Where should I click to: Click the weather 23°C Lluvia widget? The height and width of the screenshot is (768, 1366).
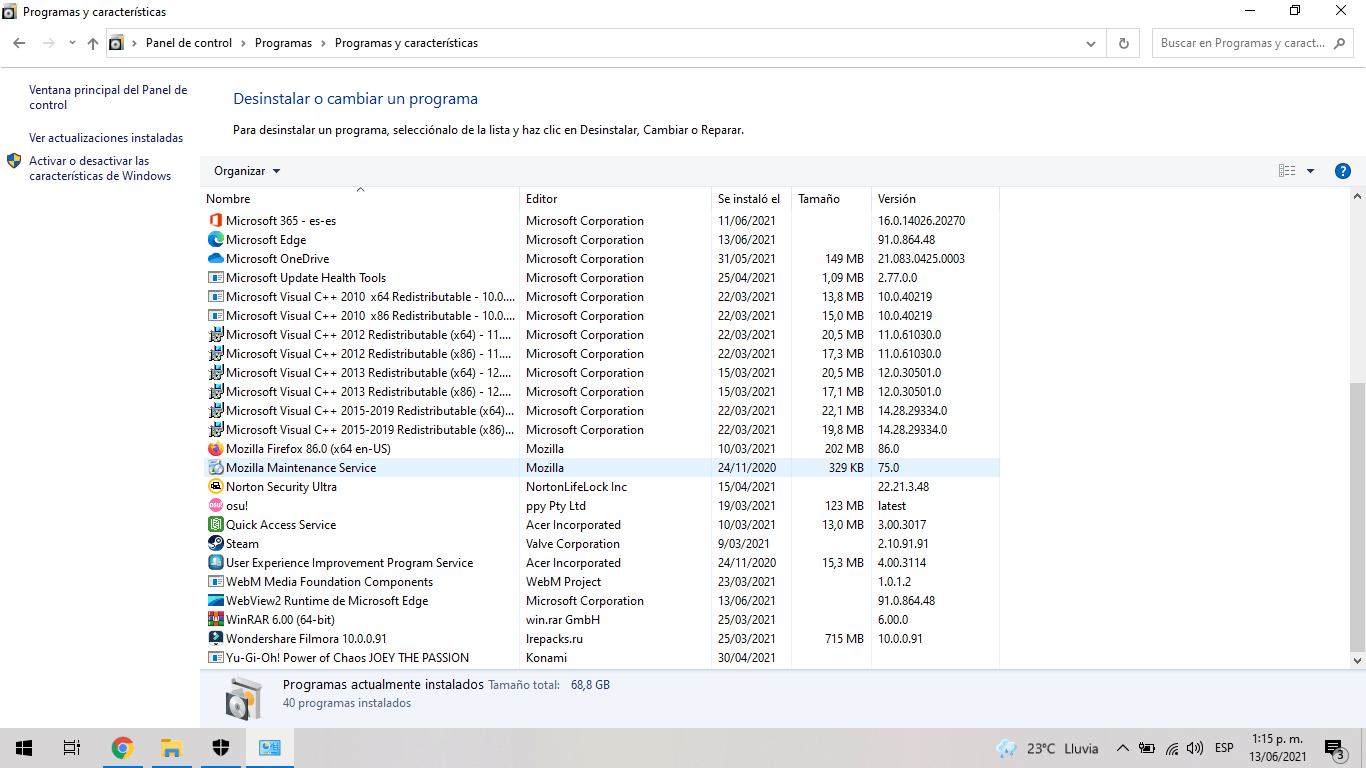tap(1047, 748)
